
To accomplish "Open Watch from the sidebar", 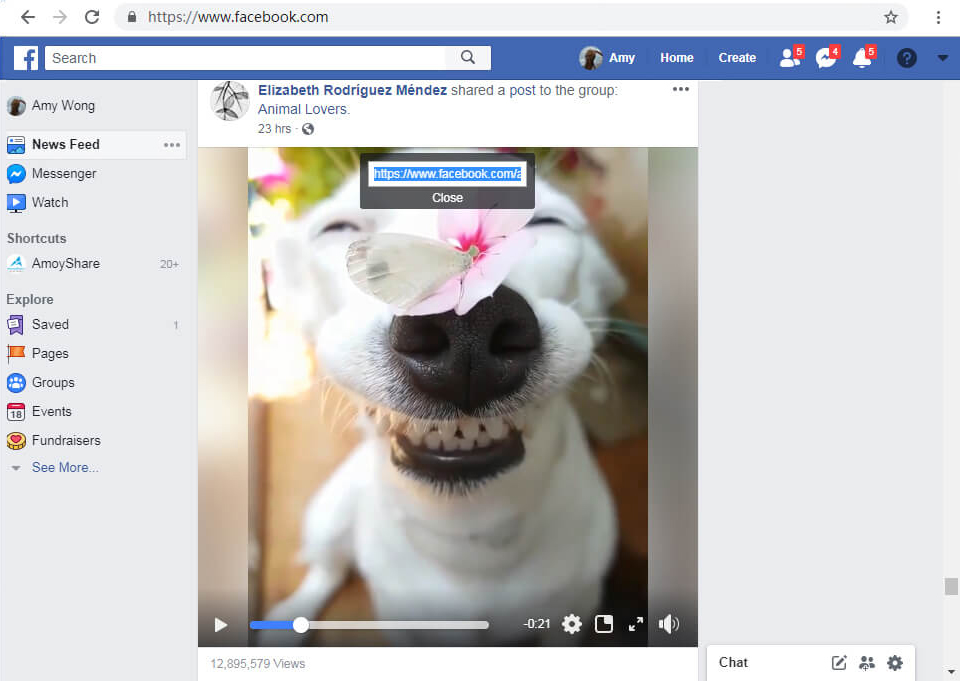I will [38, 203].
